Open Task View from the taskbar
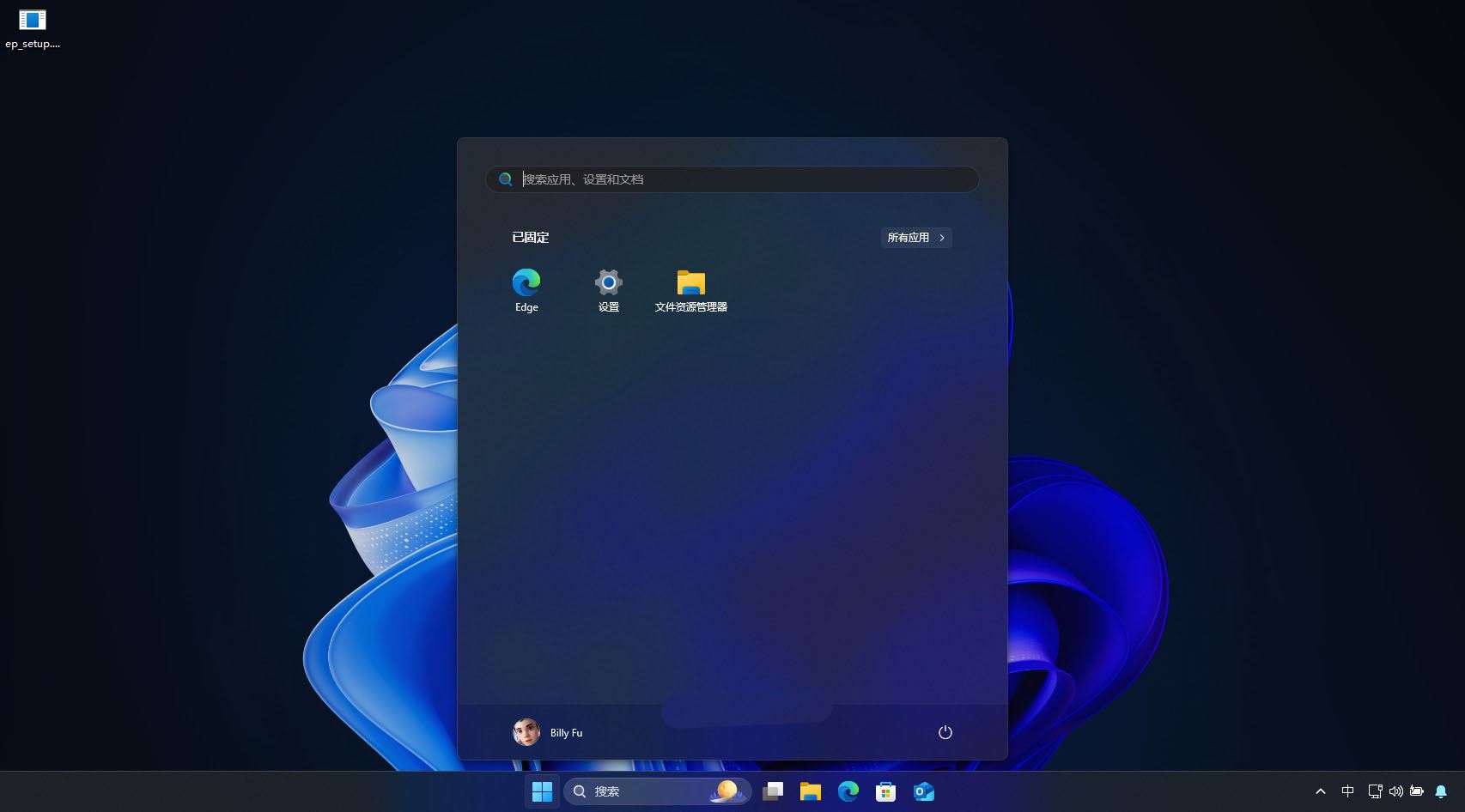Image resolution: width=1465 pixels, height=812 pixels. (x=773, y=791)
